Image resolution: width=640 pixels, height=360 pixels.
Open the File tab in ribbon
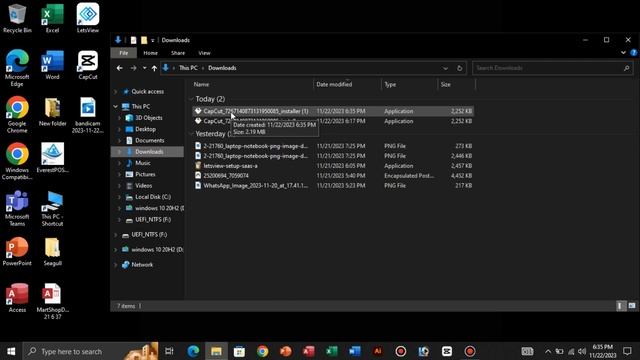124,53
